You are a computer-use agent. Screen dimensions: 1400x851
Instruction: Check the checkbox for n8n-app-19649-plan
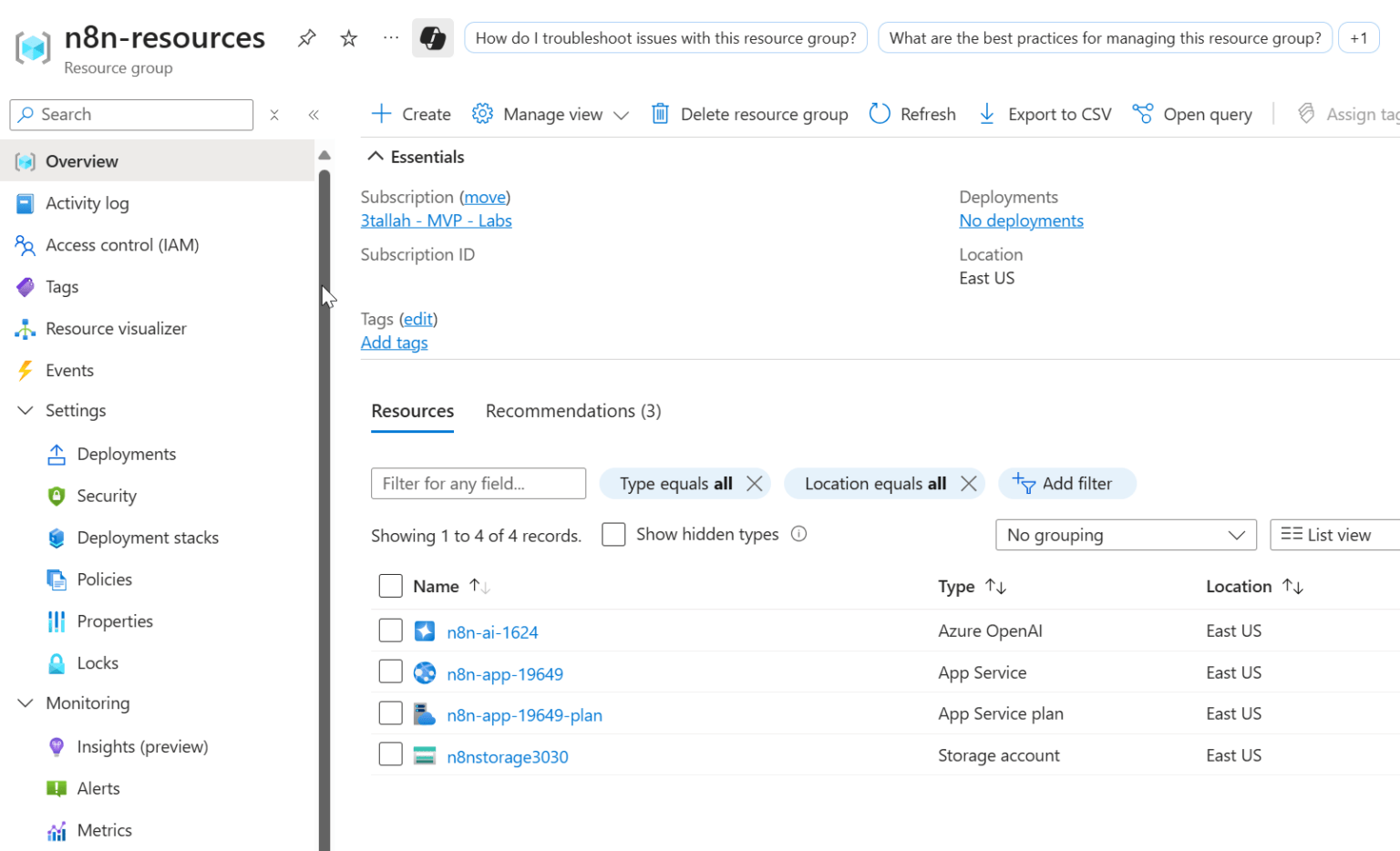point(390,713)
